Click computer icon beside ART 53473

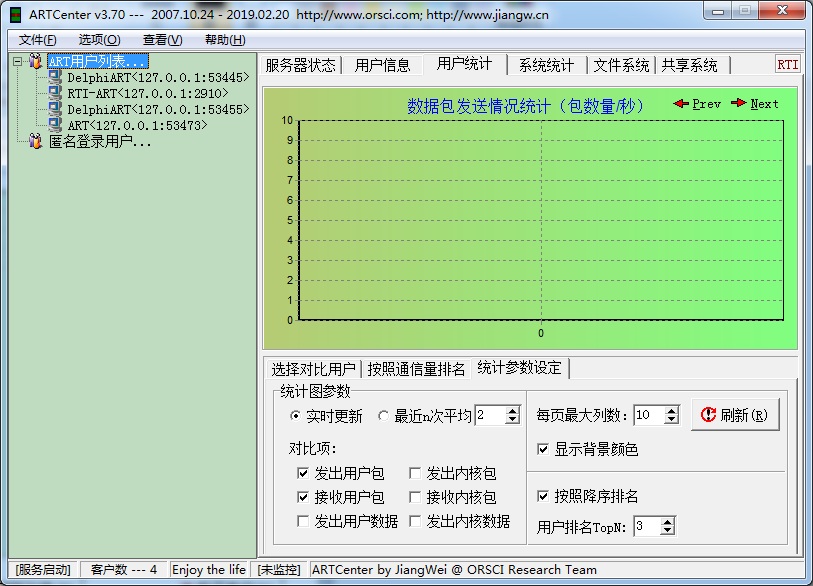click(x=55, y=125)
